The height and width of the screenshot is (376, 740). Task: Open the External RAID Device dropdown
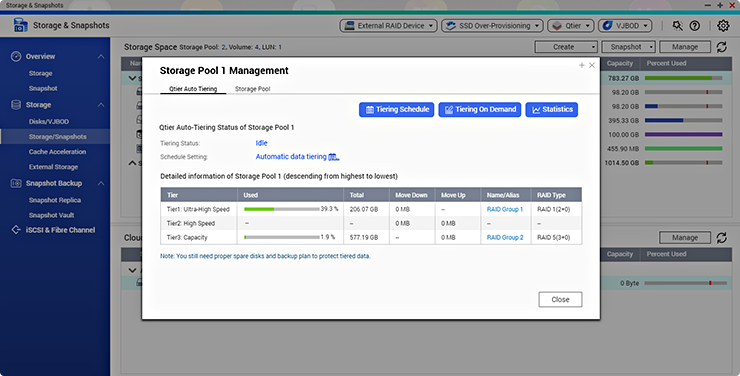point(388,26)
